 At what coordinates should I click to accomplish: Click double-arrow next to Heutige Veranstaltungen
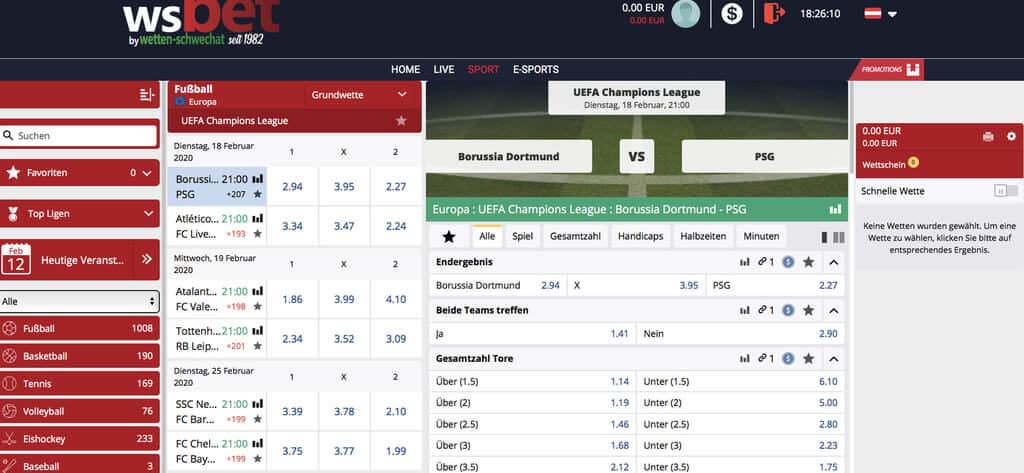(146, 259)
